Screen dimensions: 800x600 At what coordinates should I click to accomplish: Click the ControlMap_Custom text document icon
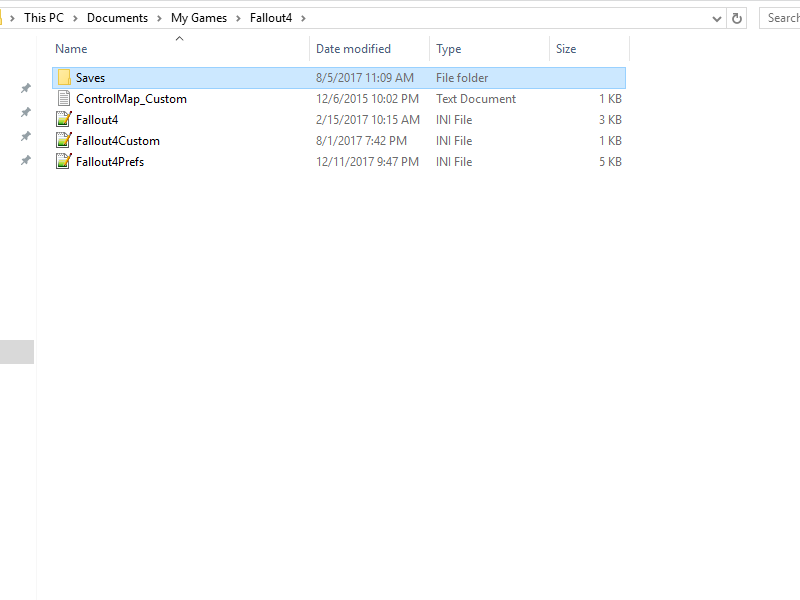point(64,98)
